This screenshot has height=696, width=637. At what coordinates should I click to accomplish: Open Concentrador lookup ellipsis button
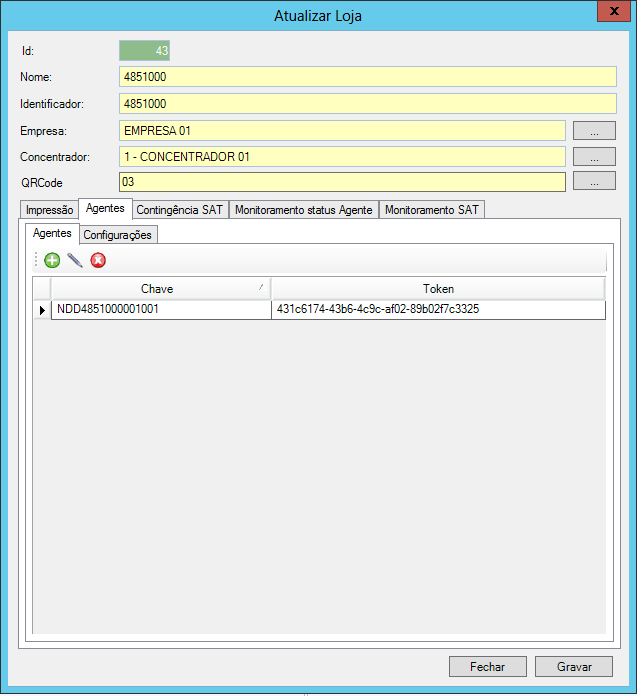(x=594, y=157)
